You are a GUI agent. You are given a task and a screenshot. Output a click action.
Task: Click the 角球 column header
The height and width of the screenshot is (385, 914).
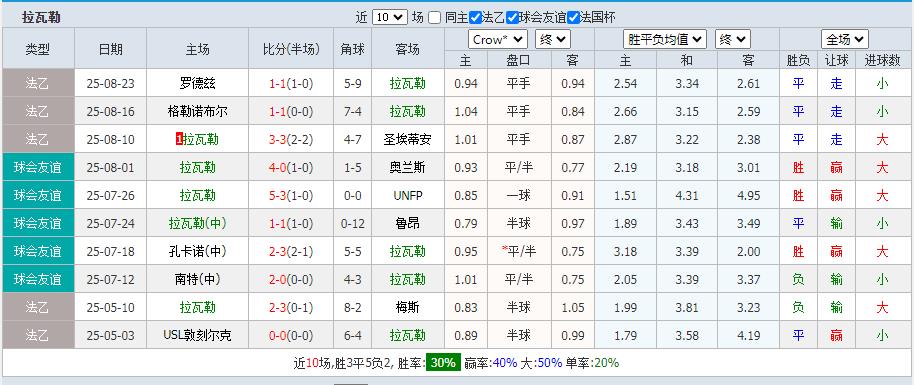(x=353, y=49)
